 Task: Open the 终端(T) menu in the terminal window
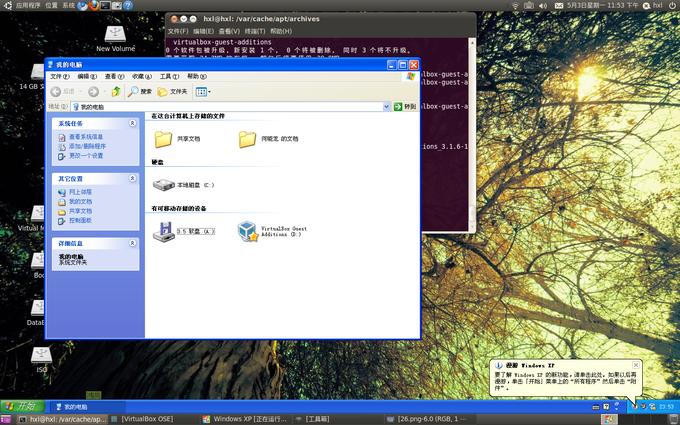[255, 31]
